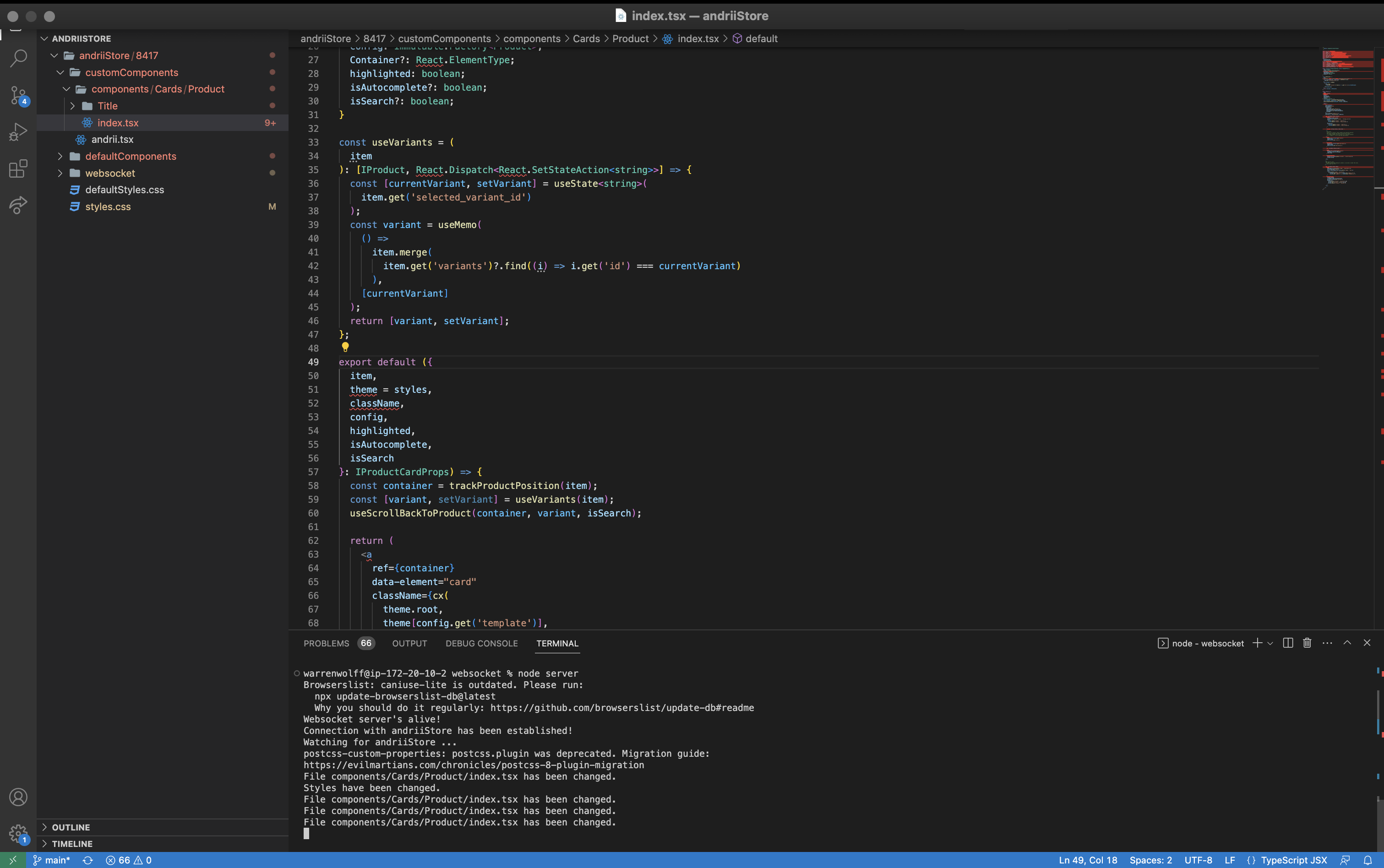Change language mode TypeScript JSX
This screenshot has width=1384, height=868.
(1293, 860)
